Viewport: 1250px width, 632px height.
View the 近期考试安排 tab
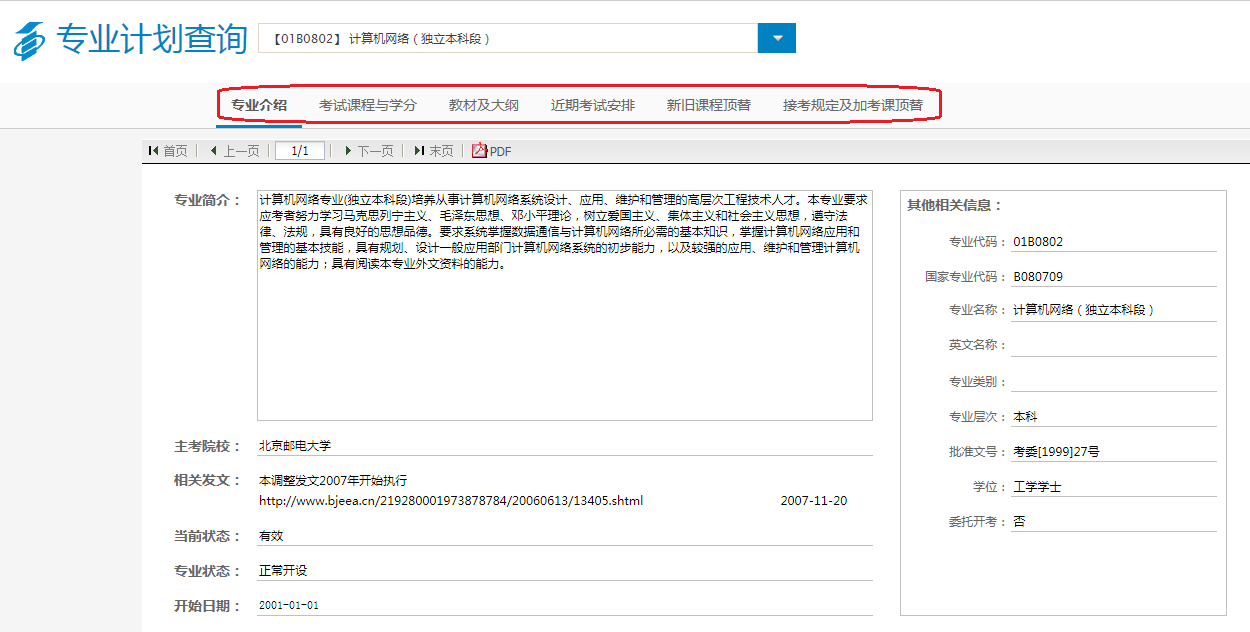click(x=592, y=105)
